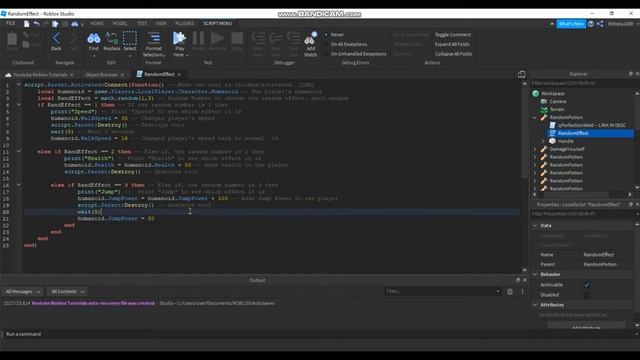
Task: Open the Replace tool in ribbon
Action: pyautogui.click(x=111, y=38)
